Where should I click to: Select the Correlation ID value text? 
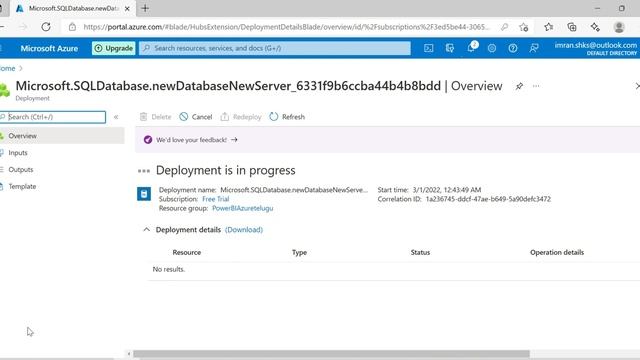[x=488, y=199]
